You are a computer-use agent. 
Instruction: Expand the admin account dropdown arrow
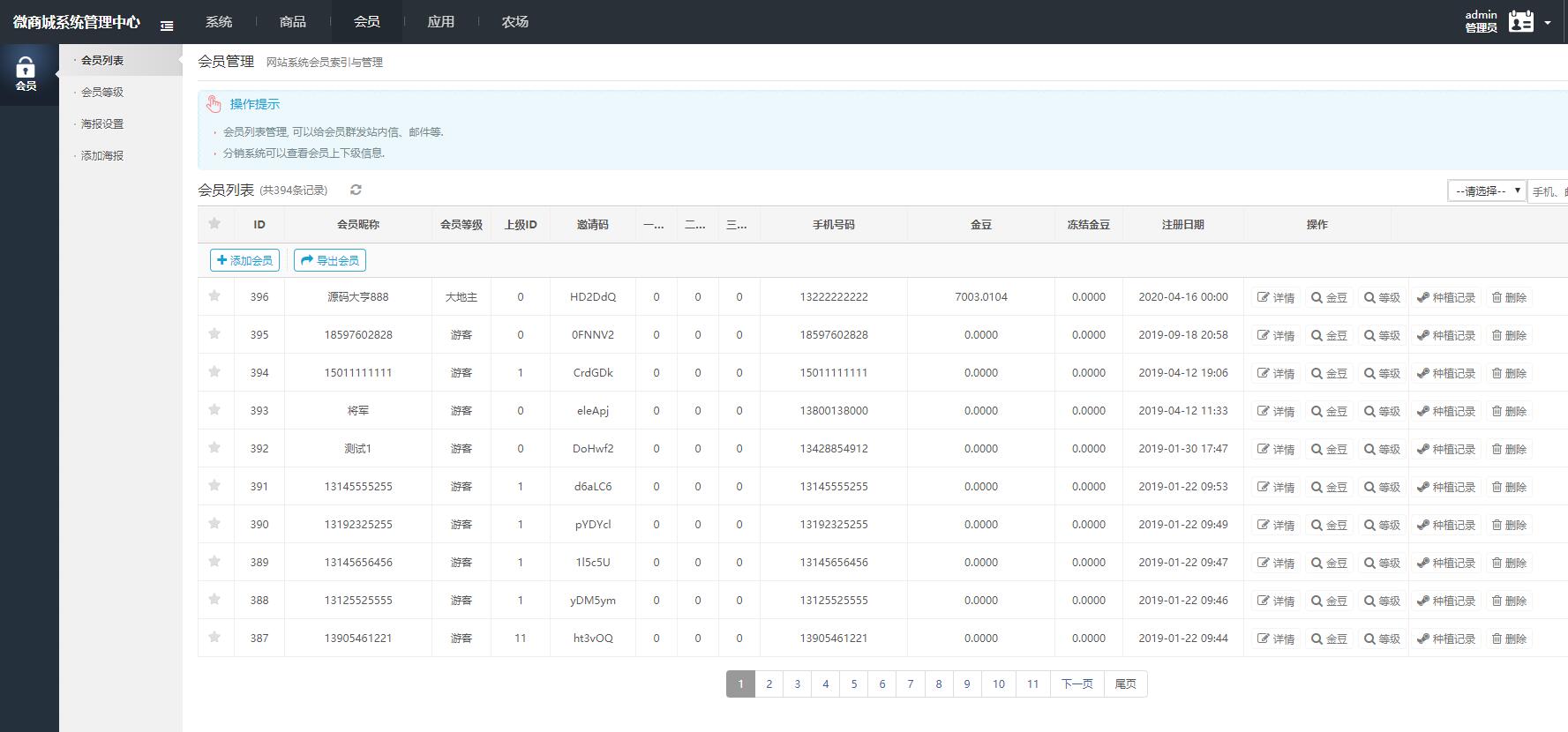pyautogui.click(x=1548, y=23)
